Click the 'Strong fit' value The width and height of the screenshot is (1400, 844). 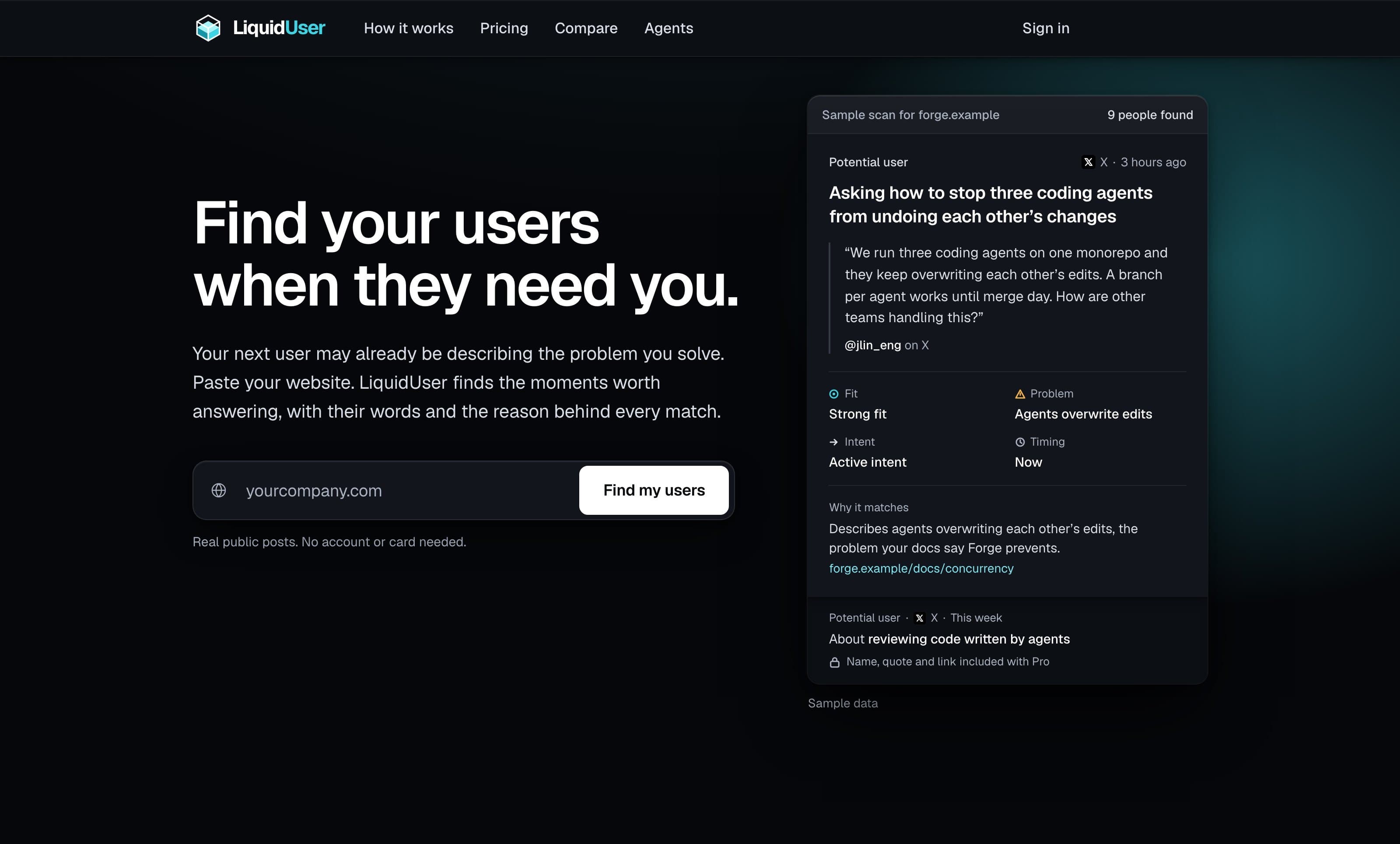tap(857, 414)
